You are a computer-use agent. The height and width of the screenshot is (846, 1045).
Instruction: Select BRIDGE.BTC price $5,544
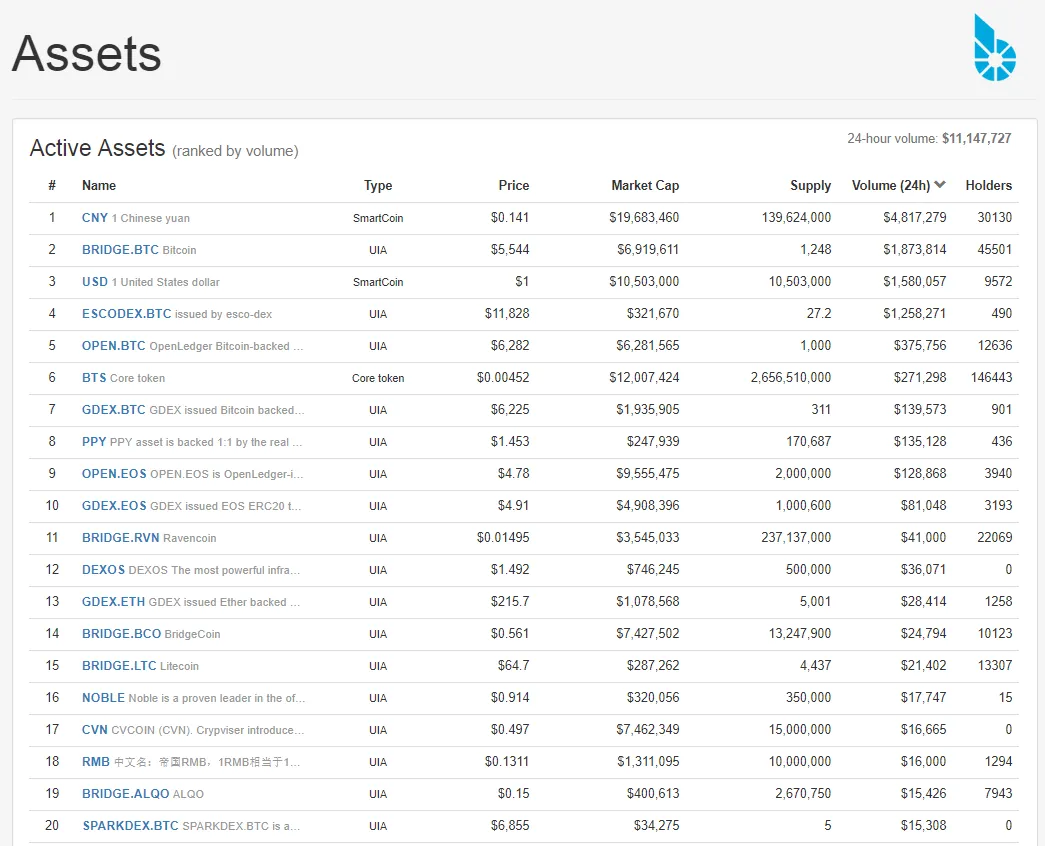[x=510, y=249]
